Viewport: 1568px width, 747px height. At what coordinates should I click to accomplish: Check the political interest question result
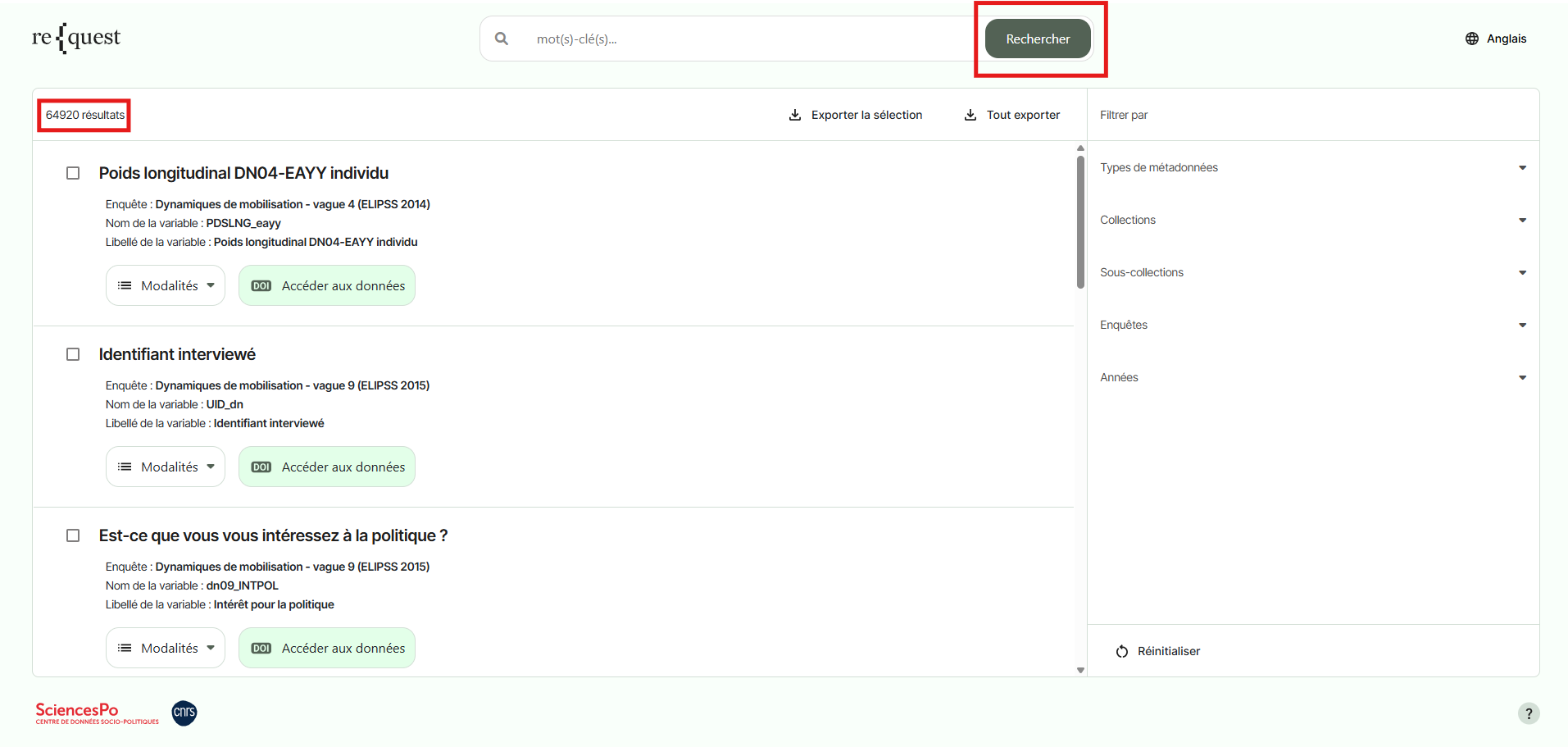click(x=73, y=535)
